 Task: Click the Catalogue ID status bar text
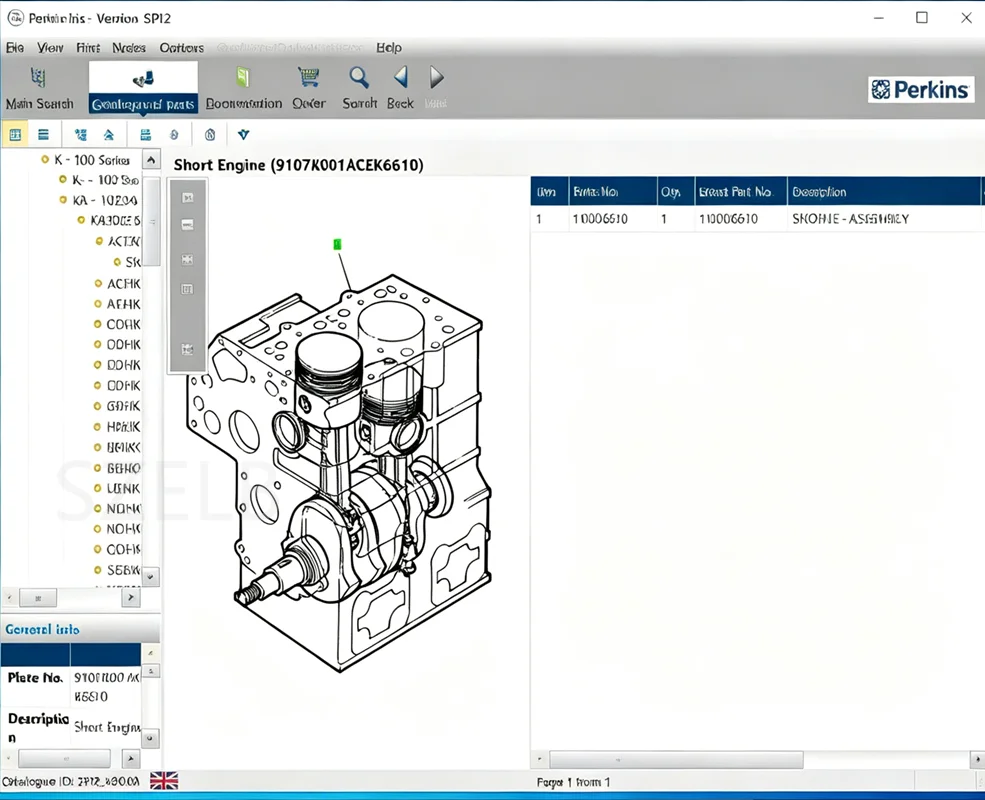70,781
